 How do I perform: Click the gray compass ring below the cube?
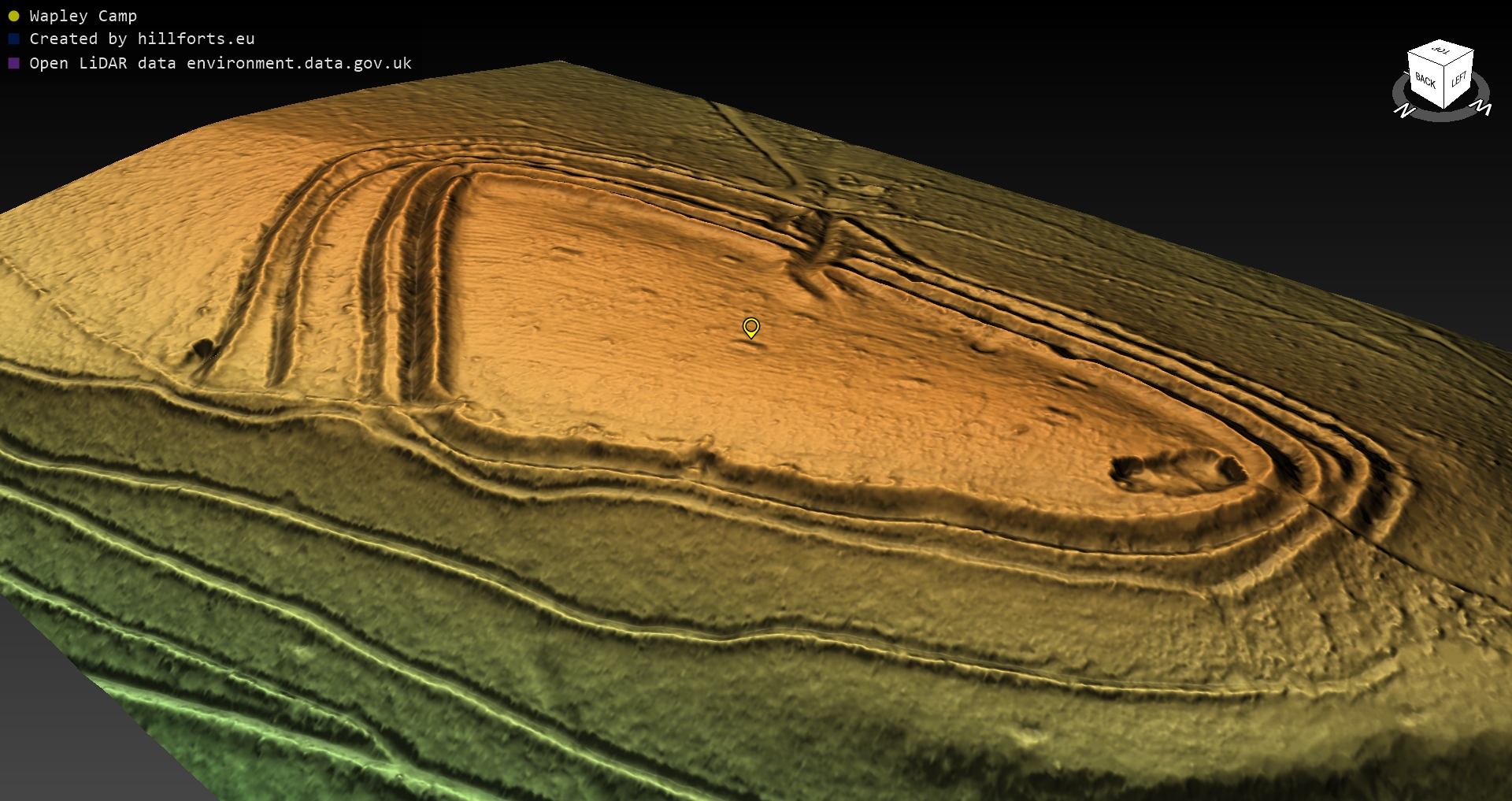[x=1440, y=115]
